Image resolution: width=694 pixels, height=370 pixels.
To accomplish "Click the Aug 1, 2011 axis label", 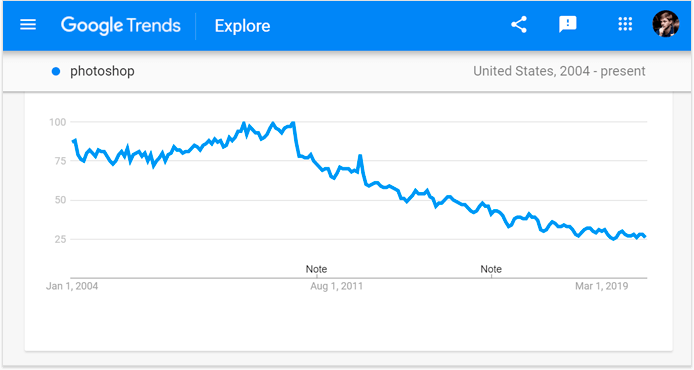I will tap(336, 286).
